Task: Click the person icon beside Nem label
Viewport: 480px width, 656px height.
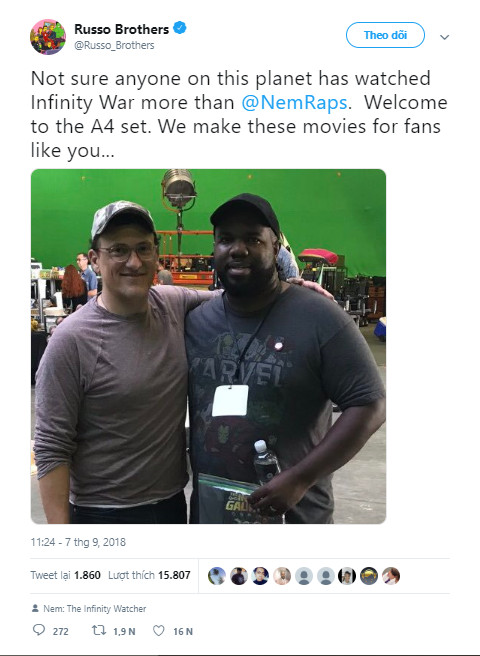Action: point(35,608)
